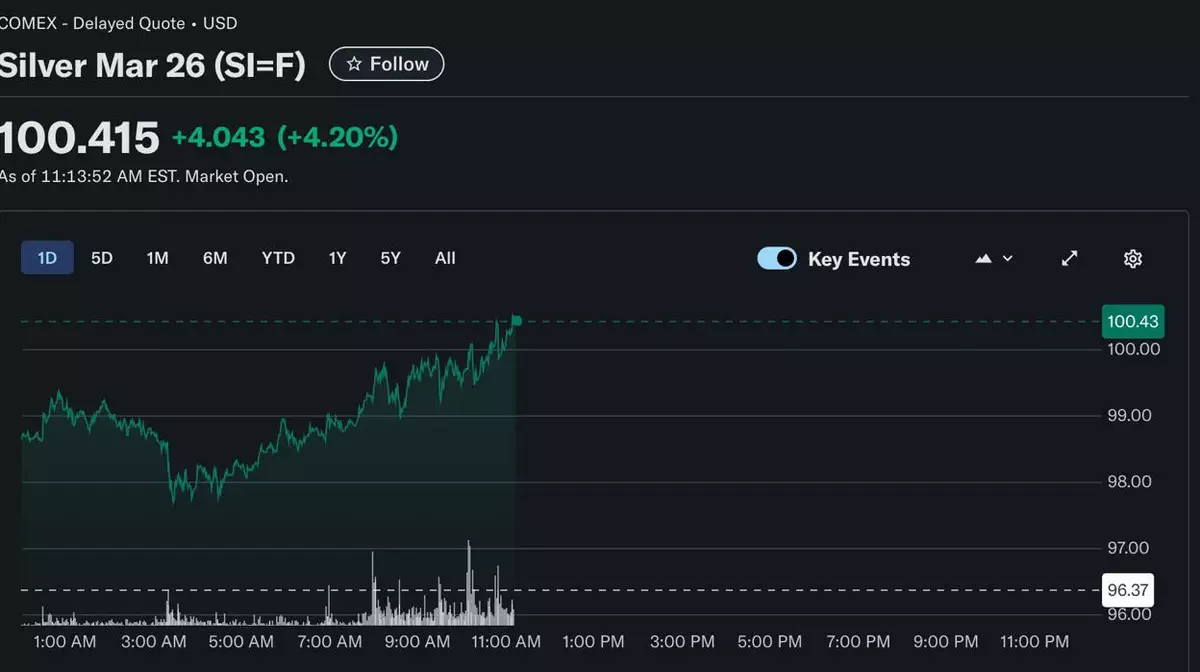Show the 6M chart range
Image resolution: width=1200 pixels, height=672 pixels.
coord(215,258)
